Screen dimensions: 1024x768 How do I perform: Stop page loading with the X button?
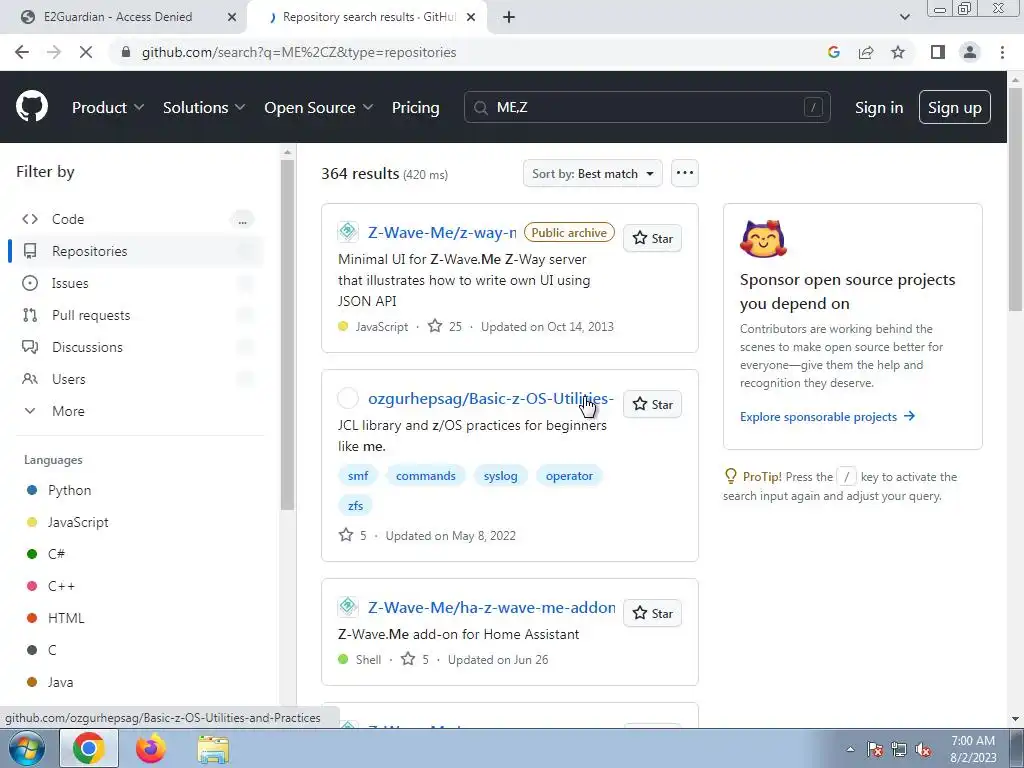(x=86, y=52)
